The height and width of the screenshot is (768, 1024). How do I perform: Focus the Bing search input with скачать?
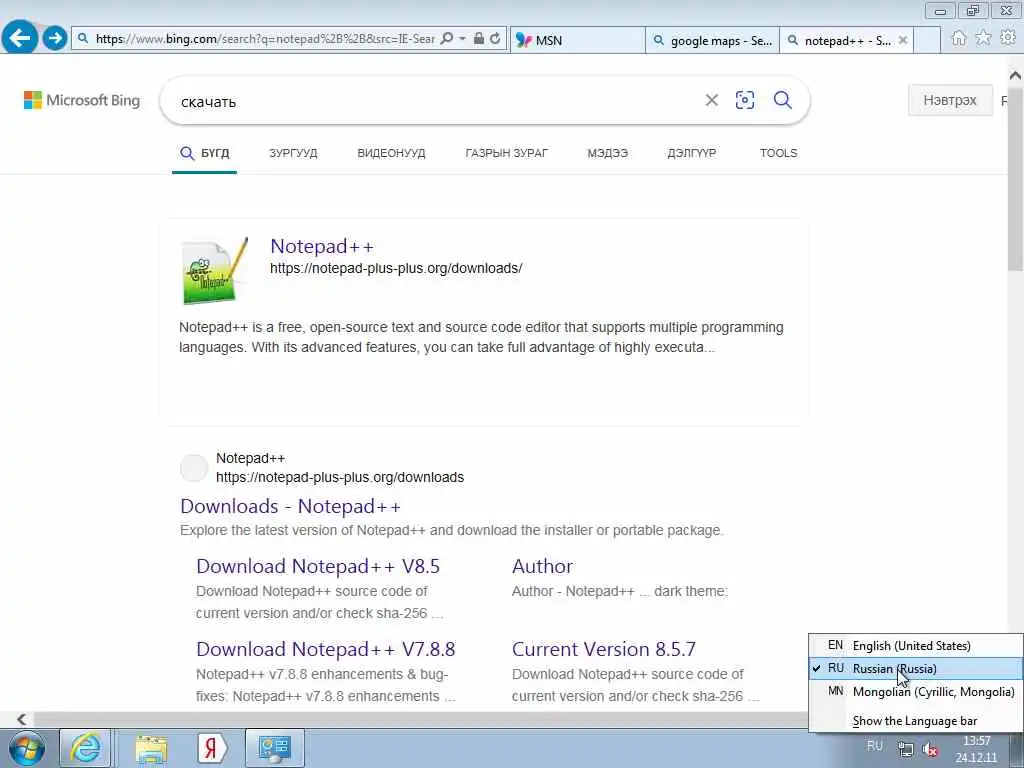[431, 101]
